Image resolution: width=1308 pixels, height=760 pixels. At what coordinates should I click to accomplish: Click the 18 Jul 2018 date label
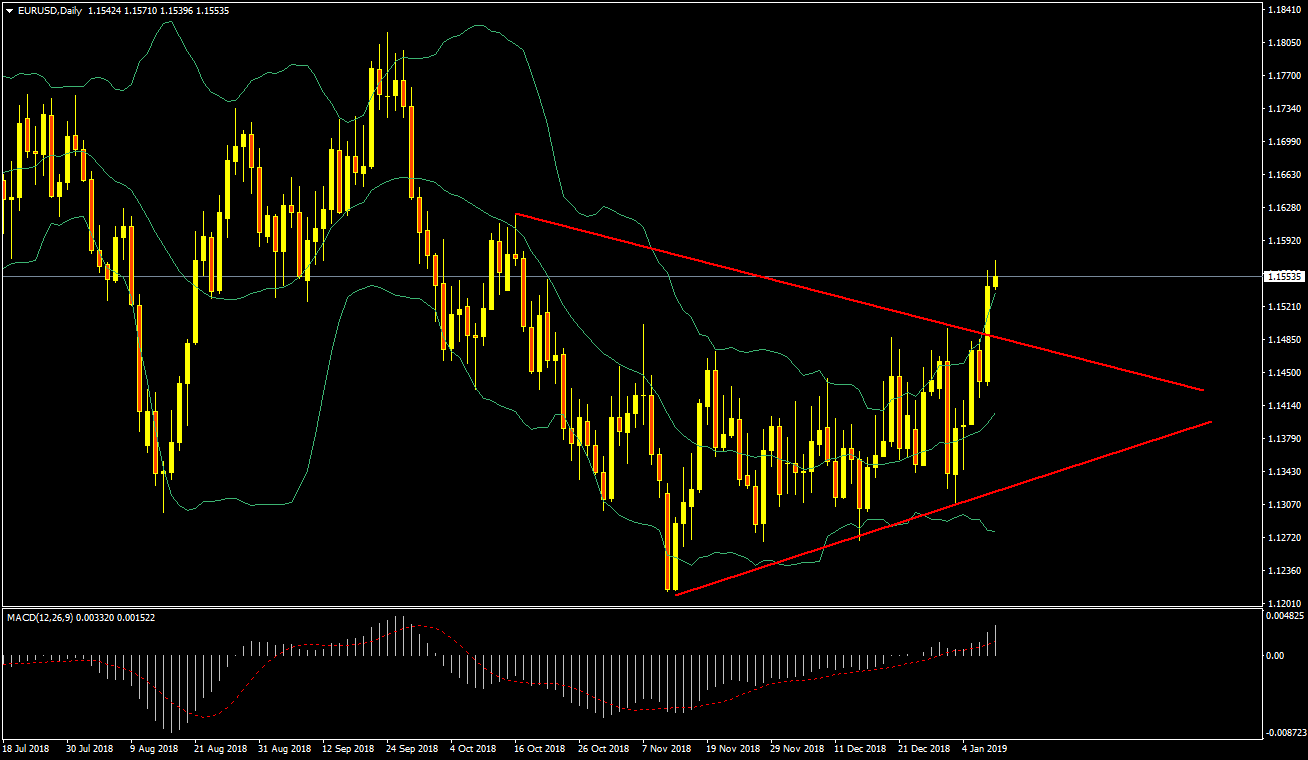[x=26, y=748]
